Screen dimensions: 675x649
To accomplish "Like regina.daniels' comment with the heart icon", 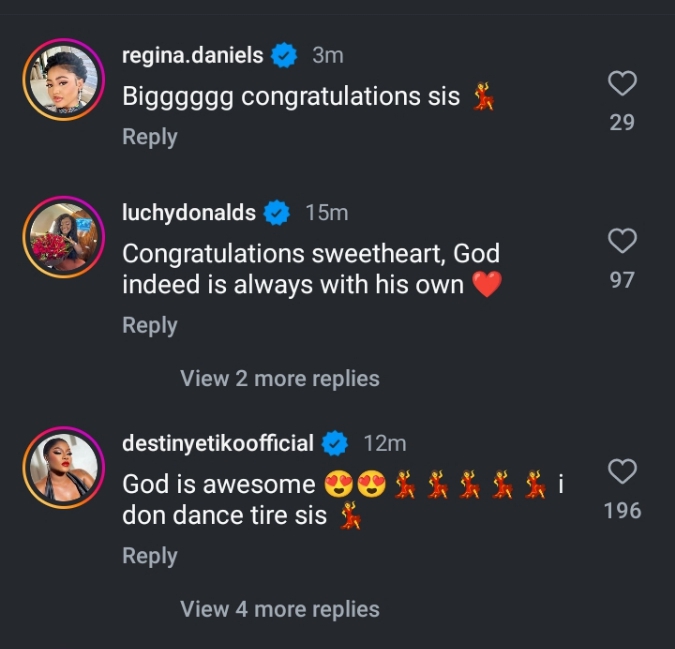I will (x=622, y=84).
